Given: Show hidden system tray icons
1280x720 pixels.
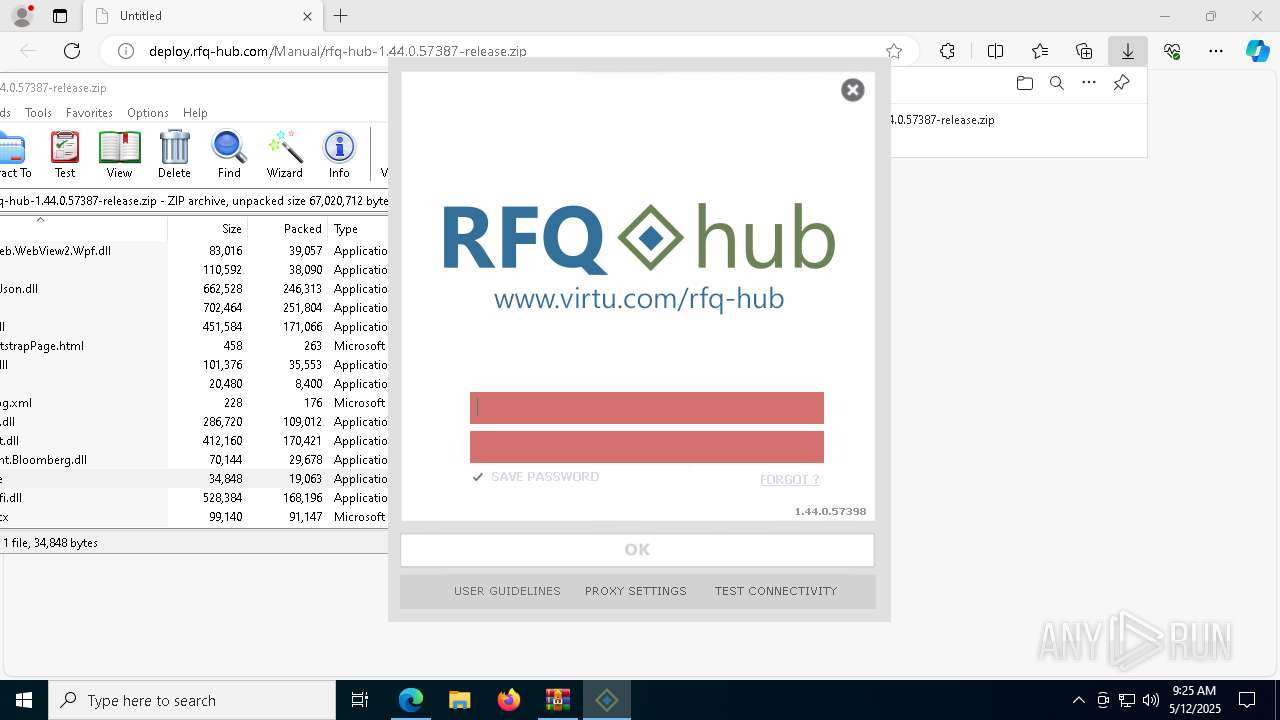Looking at the screenshot, I should [x=1078, y=700].
